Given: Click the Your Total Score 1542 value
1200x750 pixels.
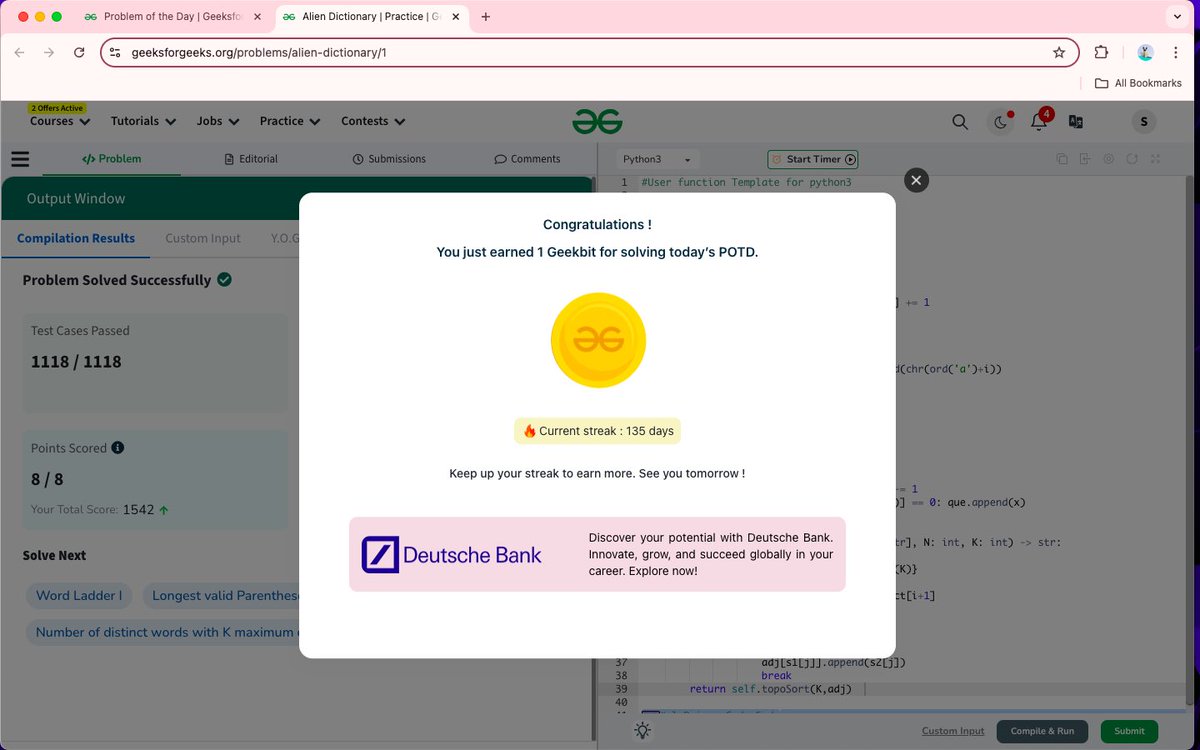Looking at the screenshot, I should coord(139,510).
